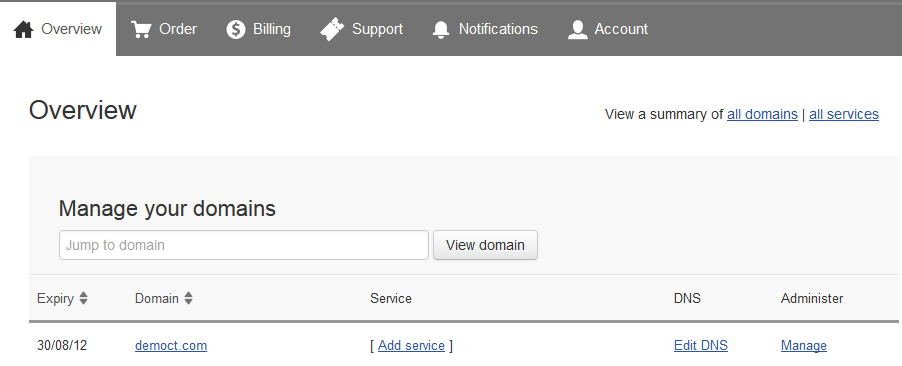
Task: Click the shopping cart Order icon
Action: pyautogui.click(x=141, y=29)
